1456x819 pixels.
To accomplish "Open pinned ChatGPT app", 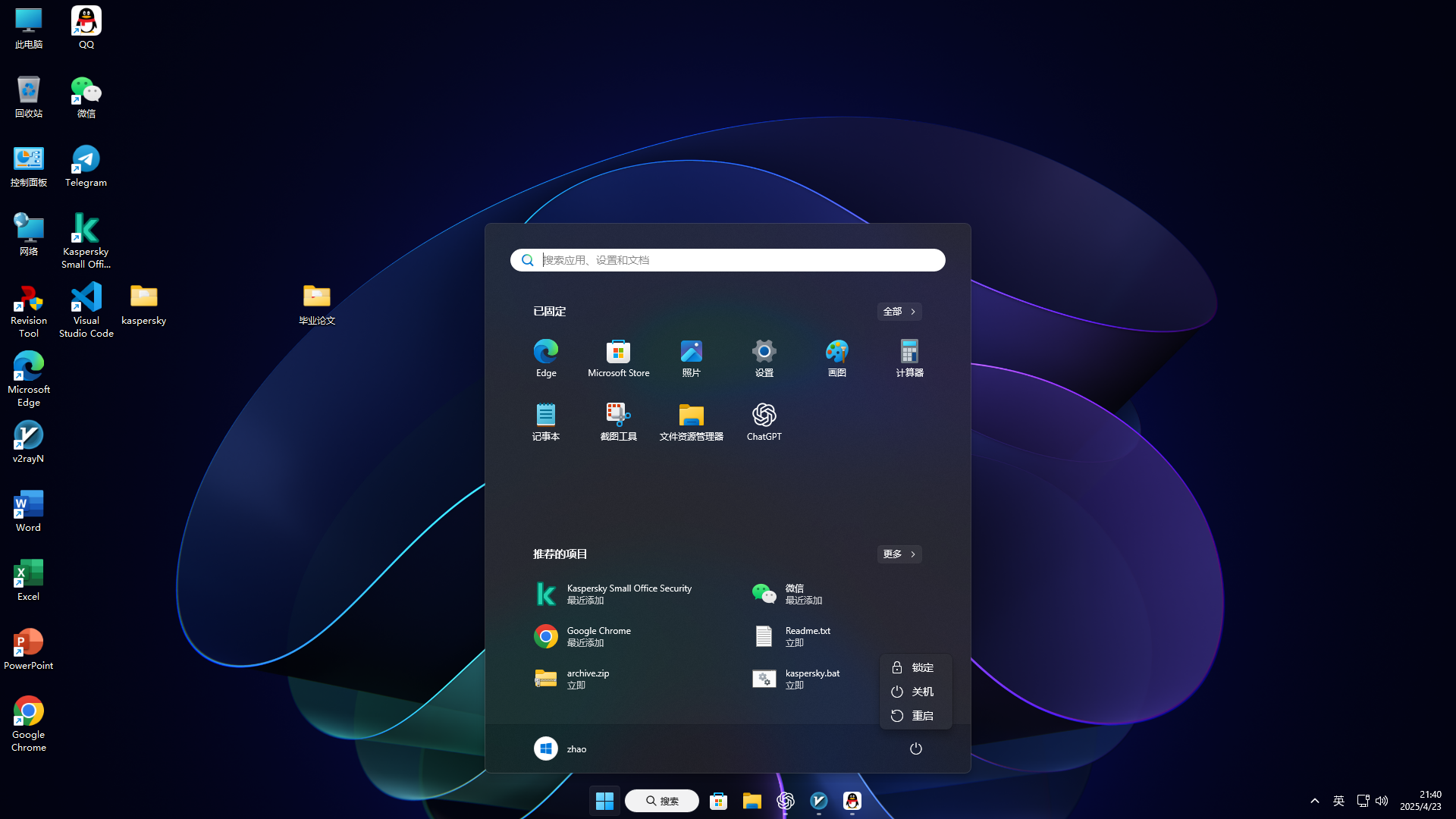I will pyautogui.click(x=764, y=421).
